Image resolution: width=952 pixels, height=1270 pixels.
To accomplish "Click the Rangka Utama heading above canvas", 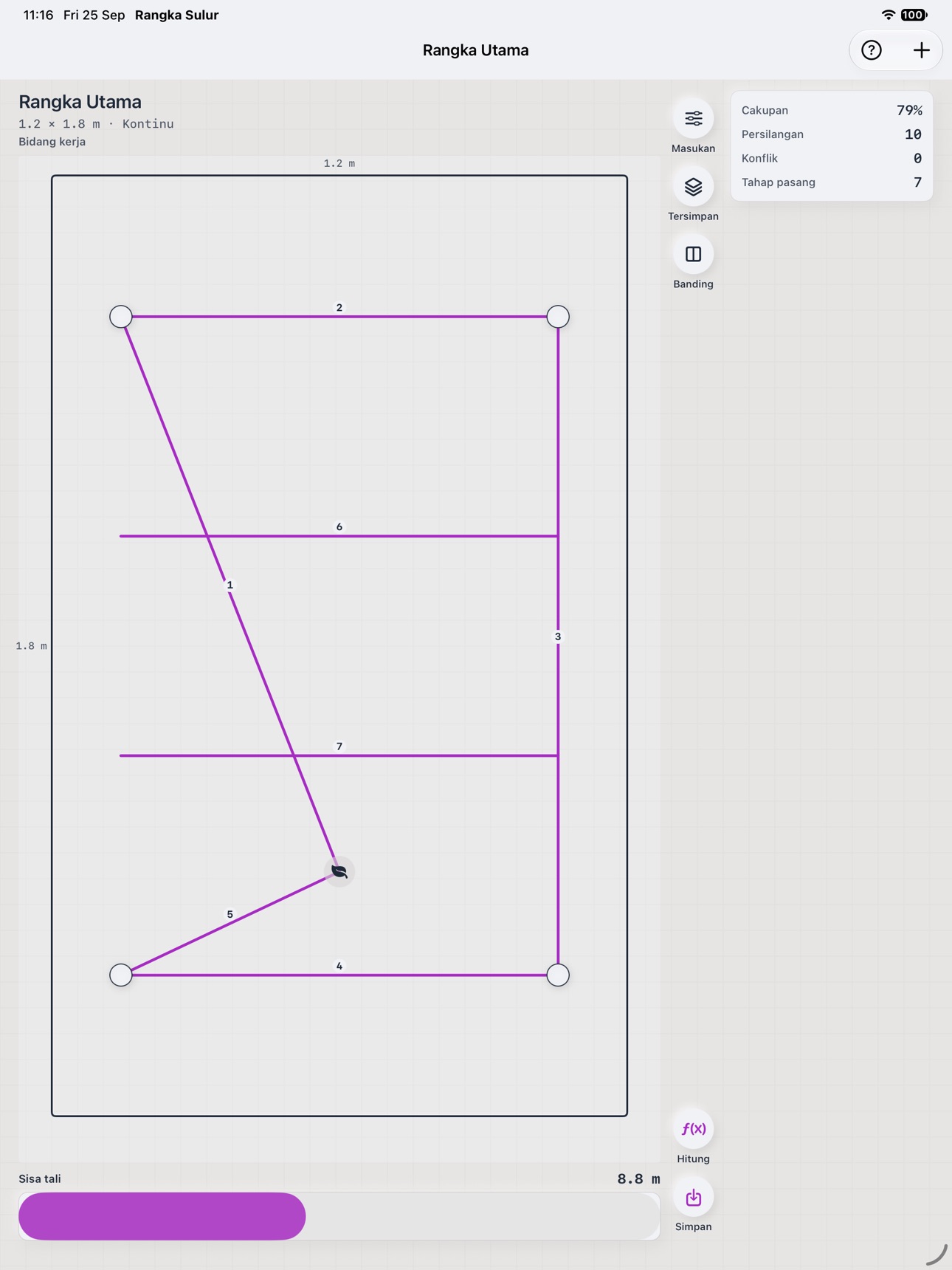I will [80, 102].
